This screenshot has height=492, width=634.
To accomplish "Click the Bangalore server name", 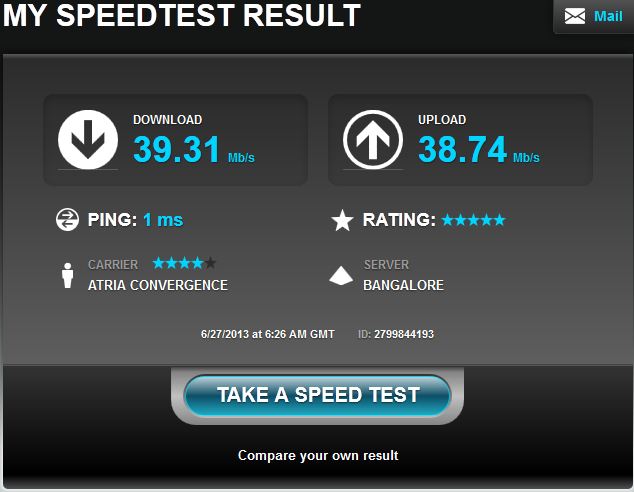I will coord(403,285).
